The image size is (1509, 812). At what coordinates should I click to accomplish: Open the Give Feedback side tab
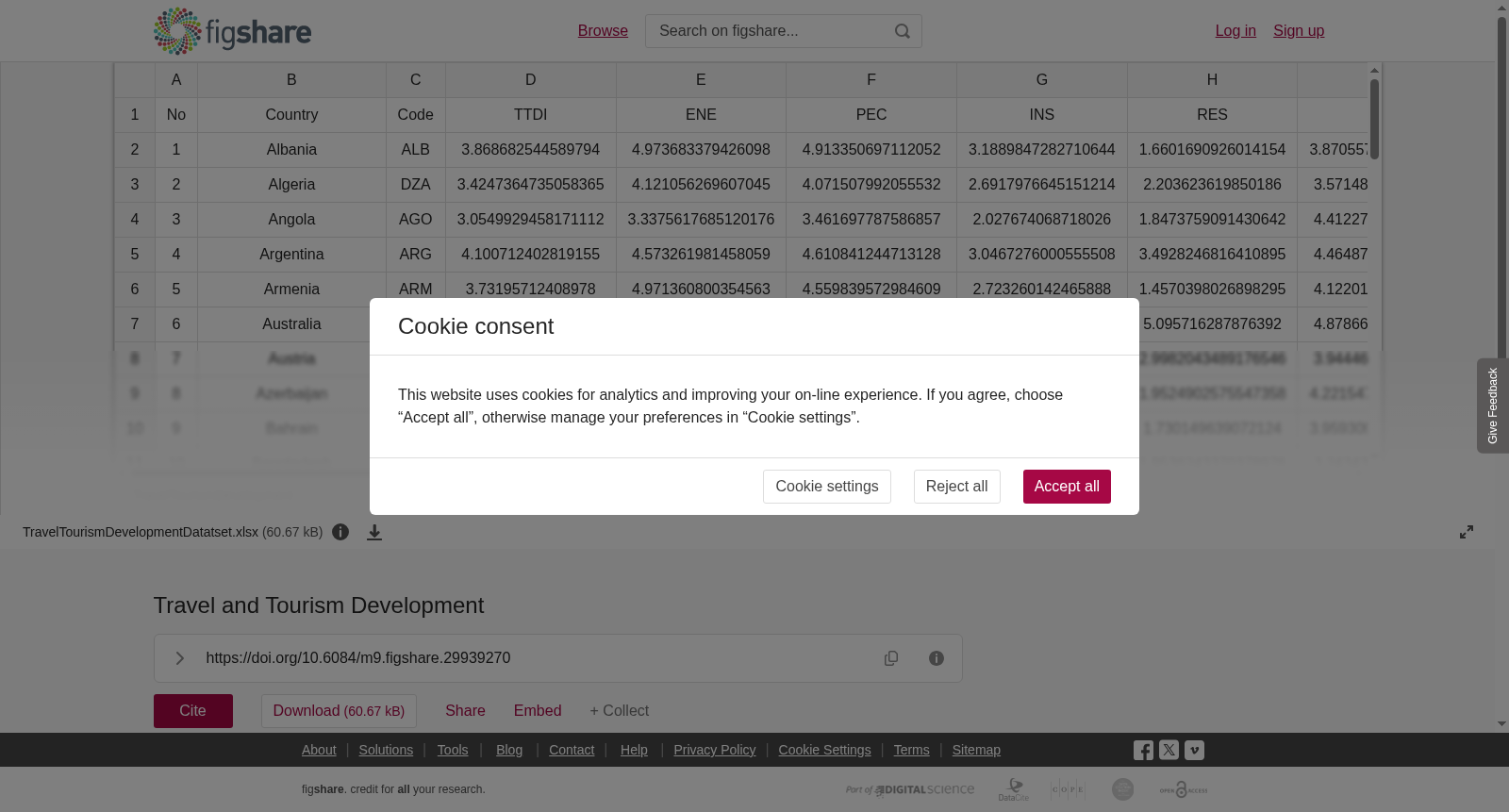point(1493,406)
